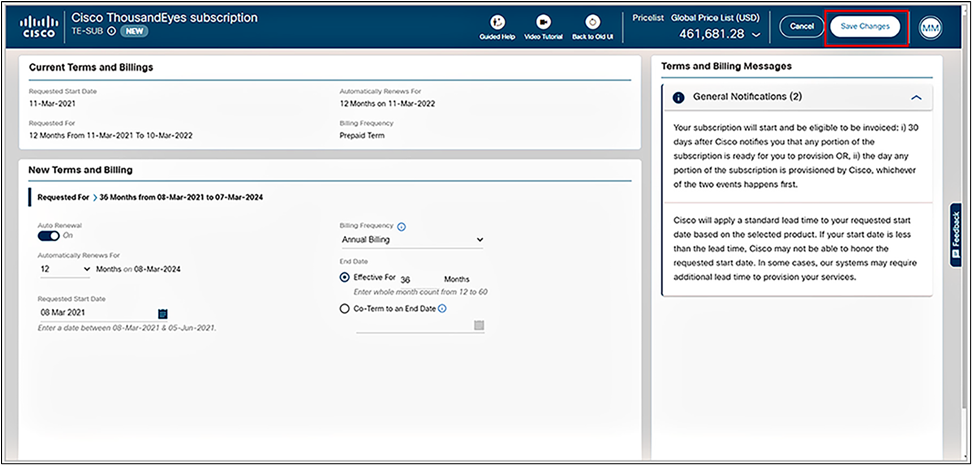Open the Feedback side tab

(955, 235)
